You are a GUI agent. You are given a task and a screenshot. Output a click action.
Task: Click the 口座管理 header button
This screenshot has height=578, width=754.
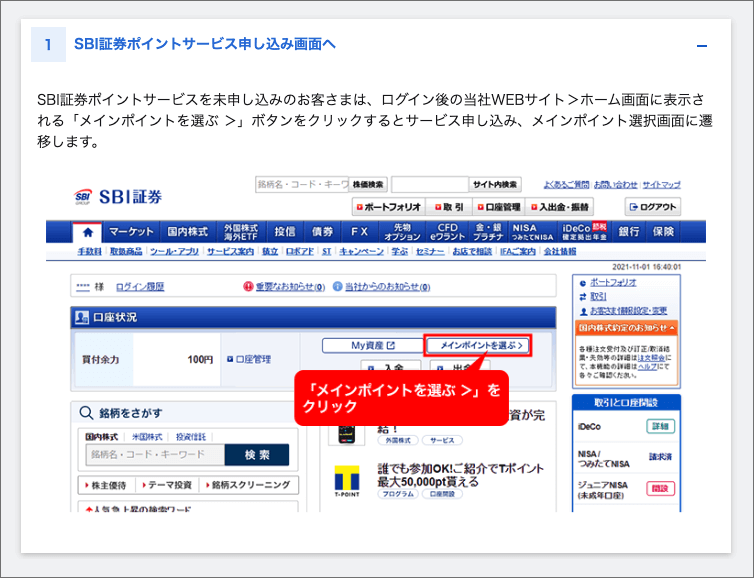[499, 207]
